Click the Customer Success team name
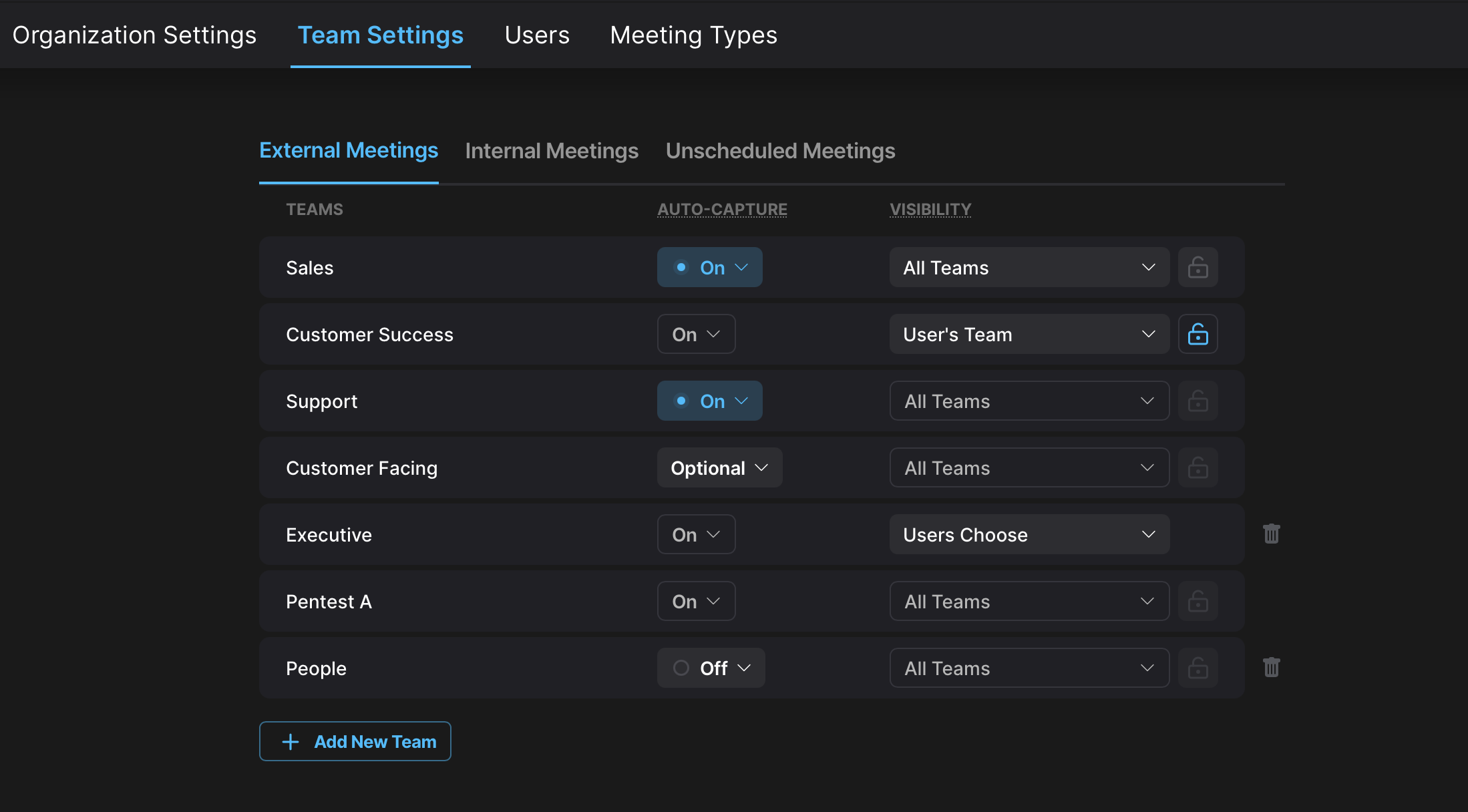 coord(369,335)
